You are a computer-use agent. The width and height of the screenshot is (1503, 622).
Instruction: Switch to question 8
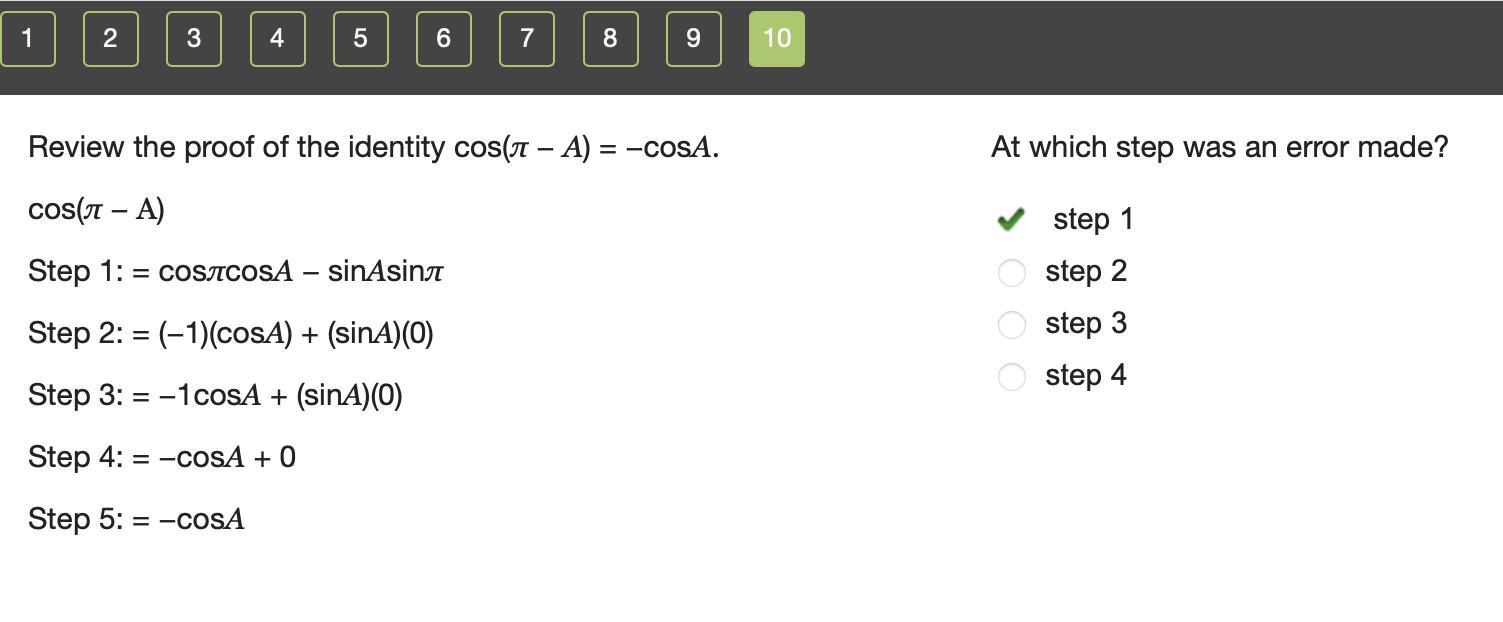pos(610,39)
